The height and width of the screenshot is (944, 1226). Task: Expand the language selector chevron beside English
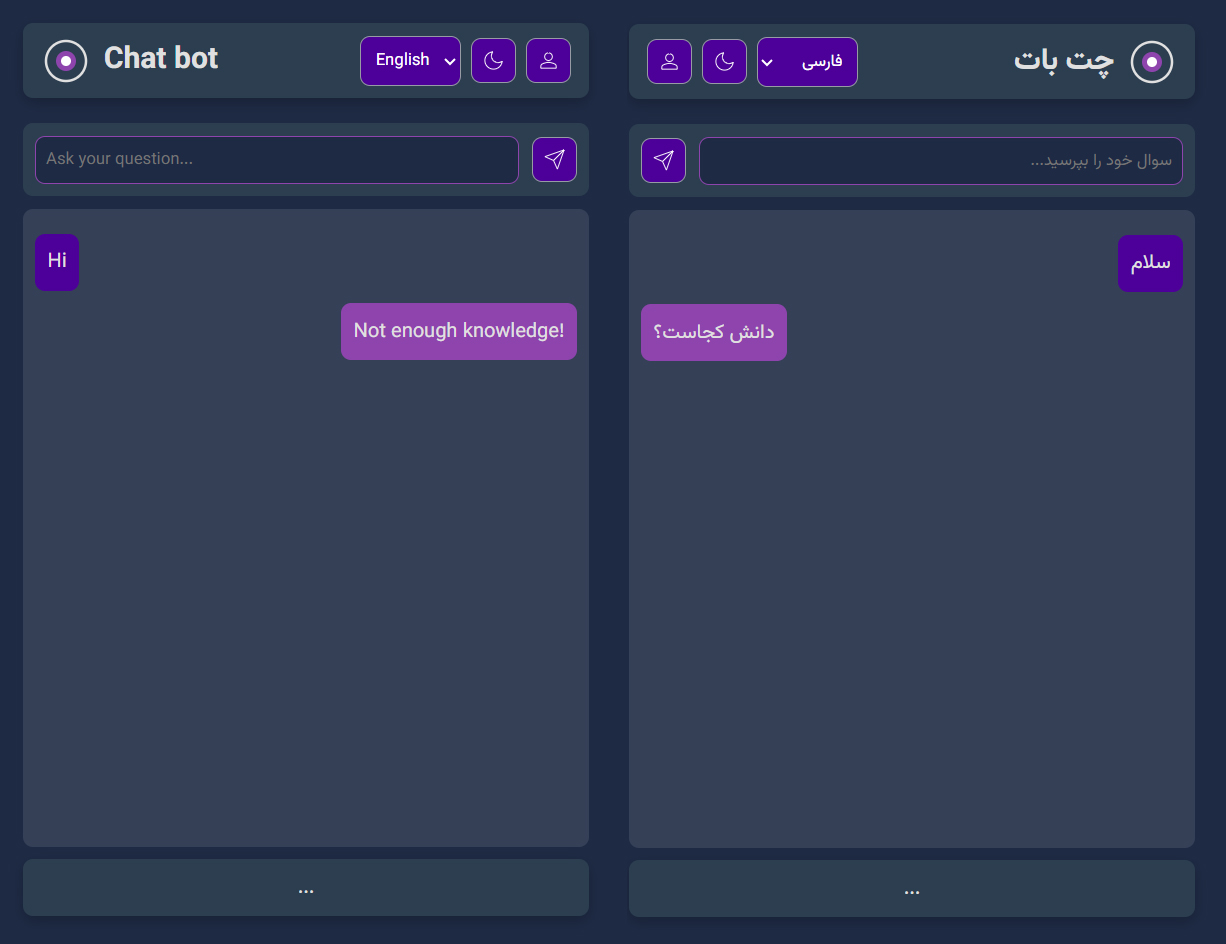(449, 60)
